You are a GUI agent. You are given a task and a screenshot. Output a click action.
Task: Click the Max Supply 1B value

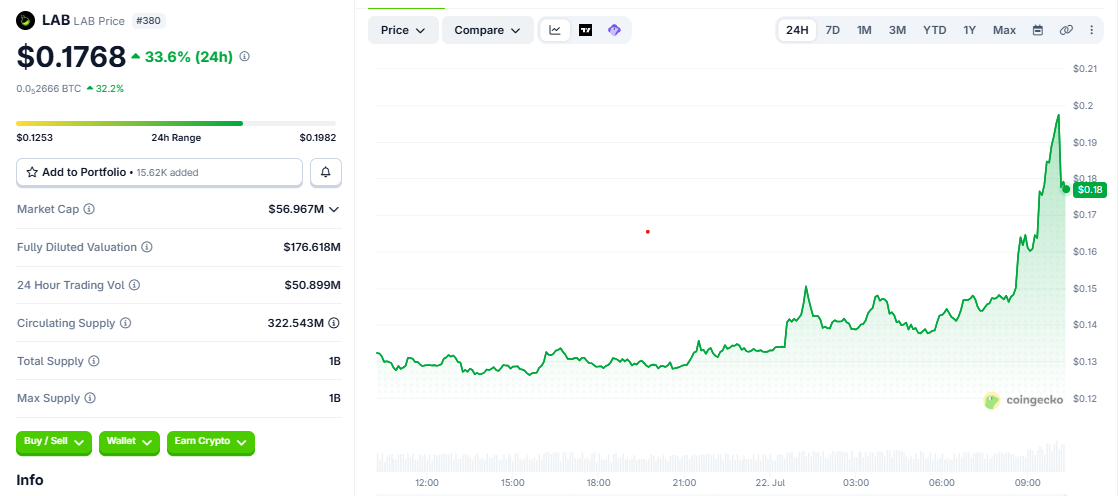pyautogui.click(x=335, y=398)
